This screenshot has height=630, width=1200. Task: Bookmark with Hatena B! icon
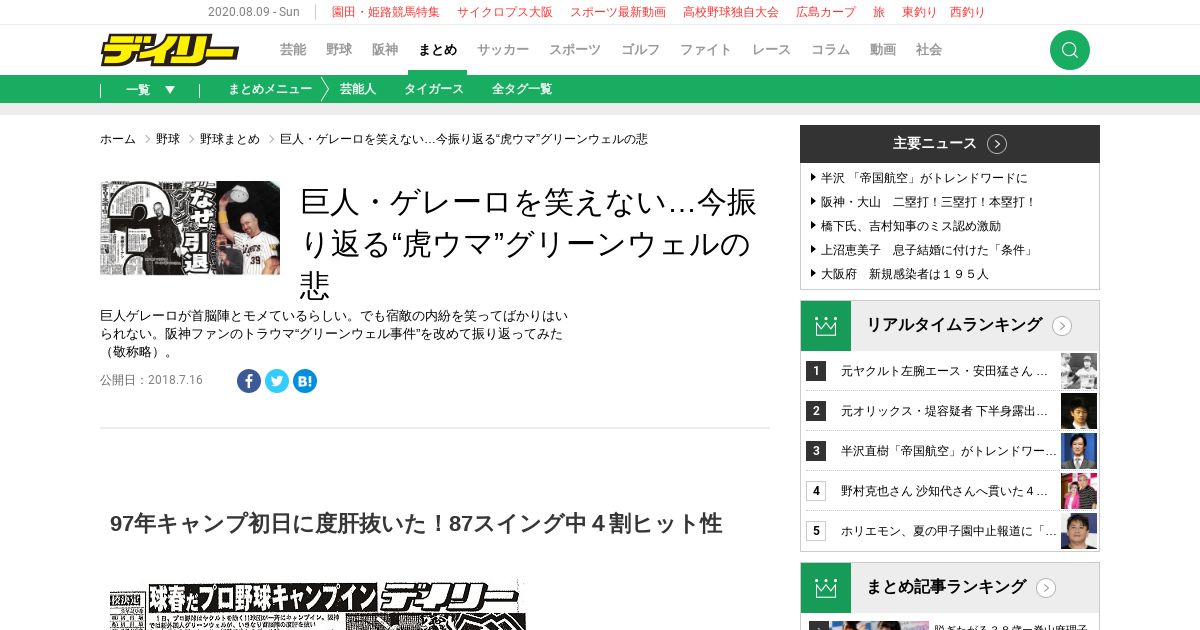coord(305,381)
